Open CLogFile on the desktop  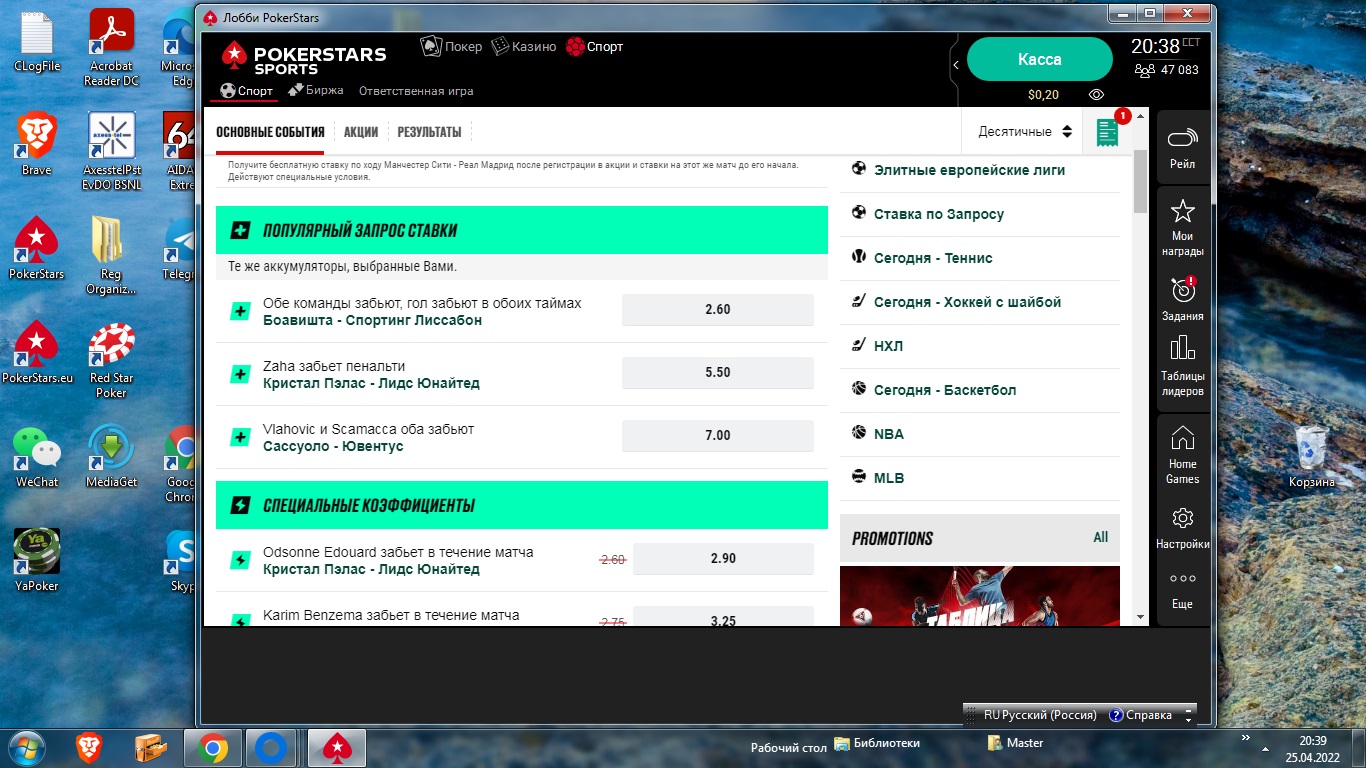click(x=37, y=44)
